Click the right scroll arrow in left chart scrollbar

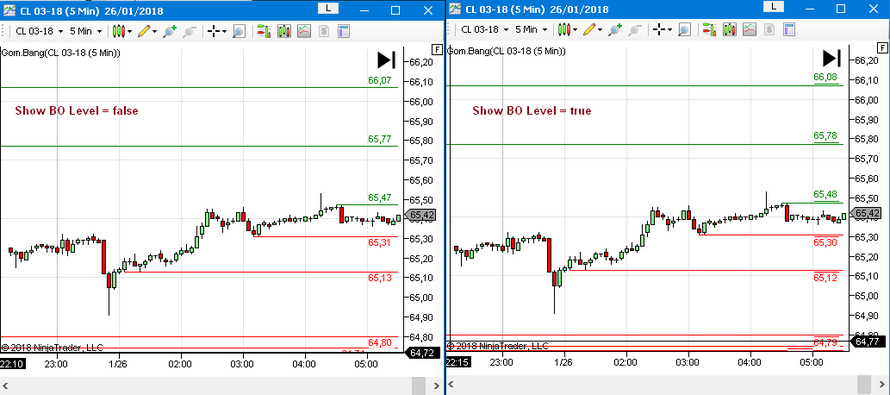[x=436, y=386]
